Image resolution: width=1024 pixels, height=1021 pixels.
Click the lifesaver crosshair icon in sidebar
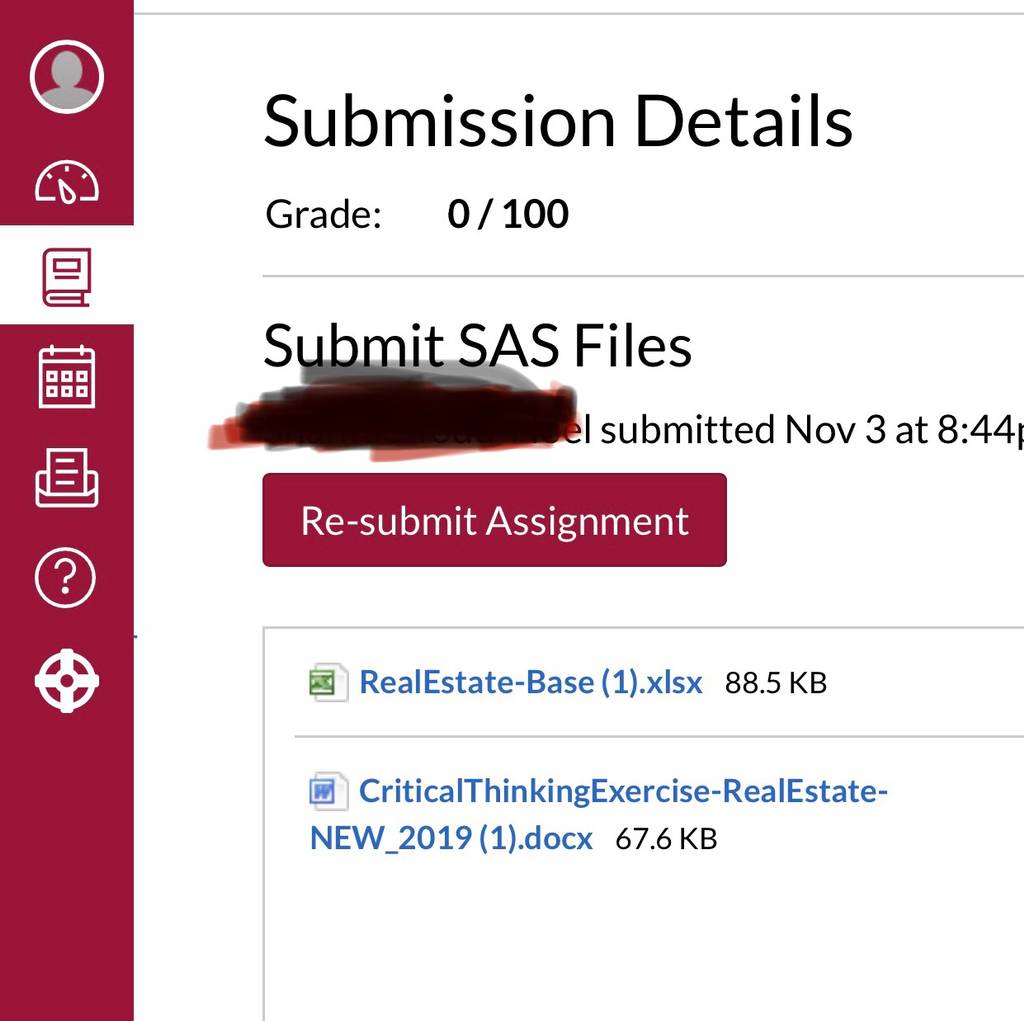point(67,680)
